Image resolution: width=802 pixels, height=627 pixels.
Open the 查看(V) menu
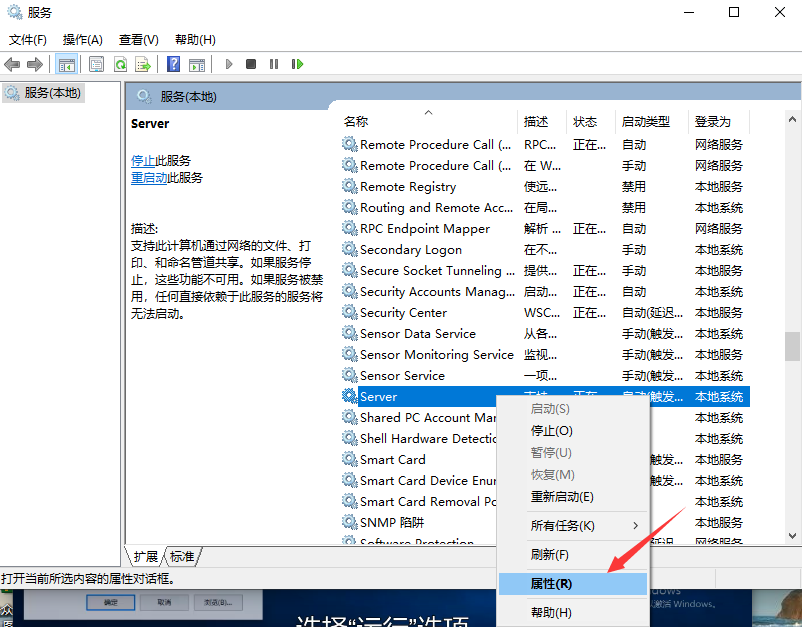pos(138,40)
